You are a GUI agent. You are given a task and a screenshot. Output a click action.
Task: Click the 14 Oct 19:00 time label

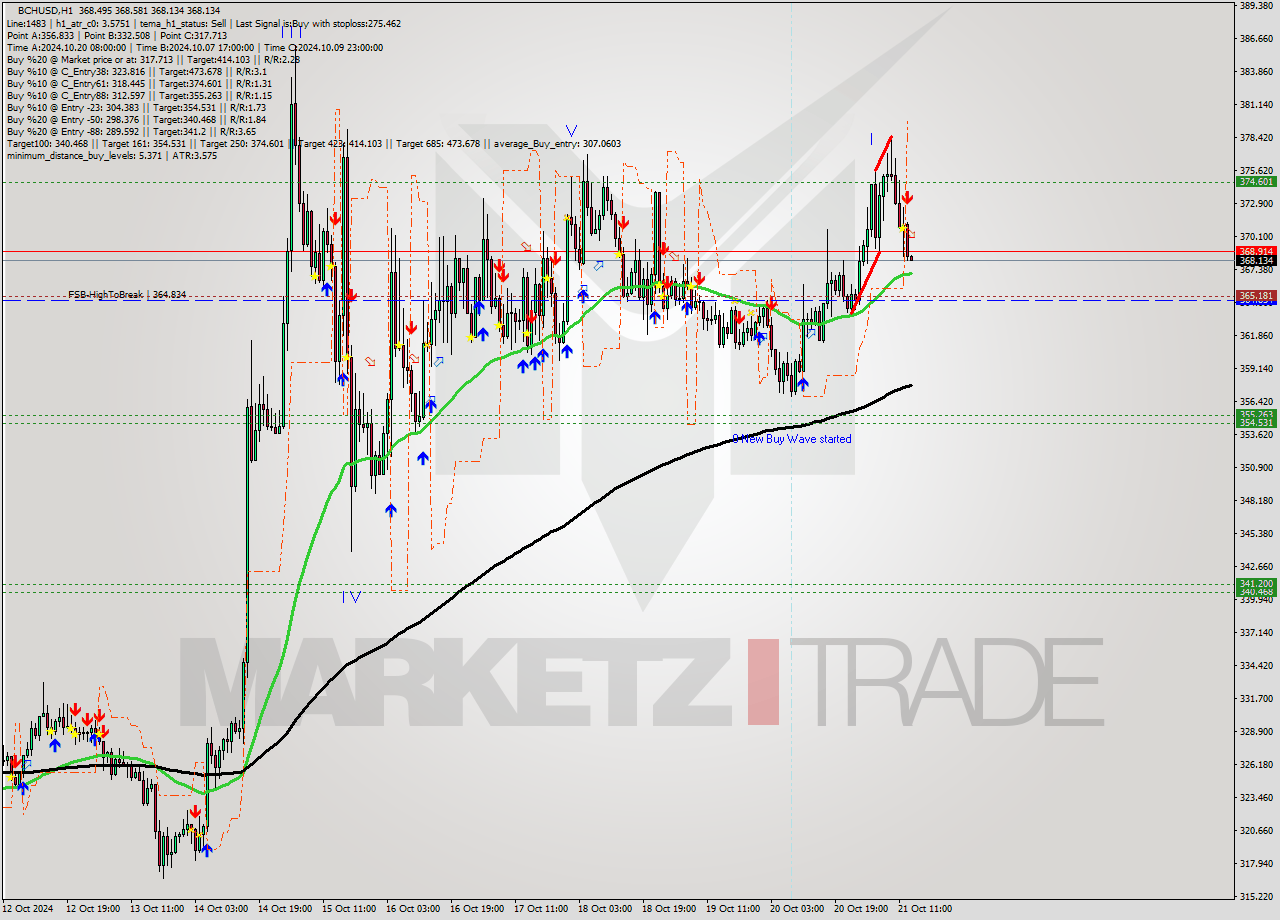click(285, 909)
